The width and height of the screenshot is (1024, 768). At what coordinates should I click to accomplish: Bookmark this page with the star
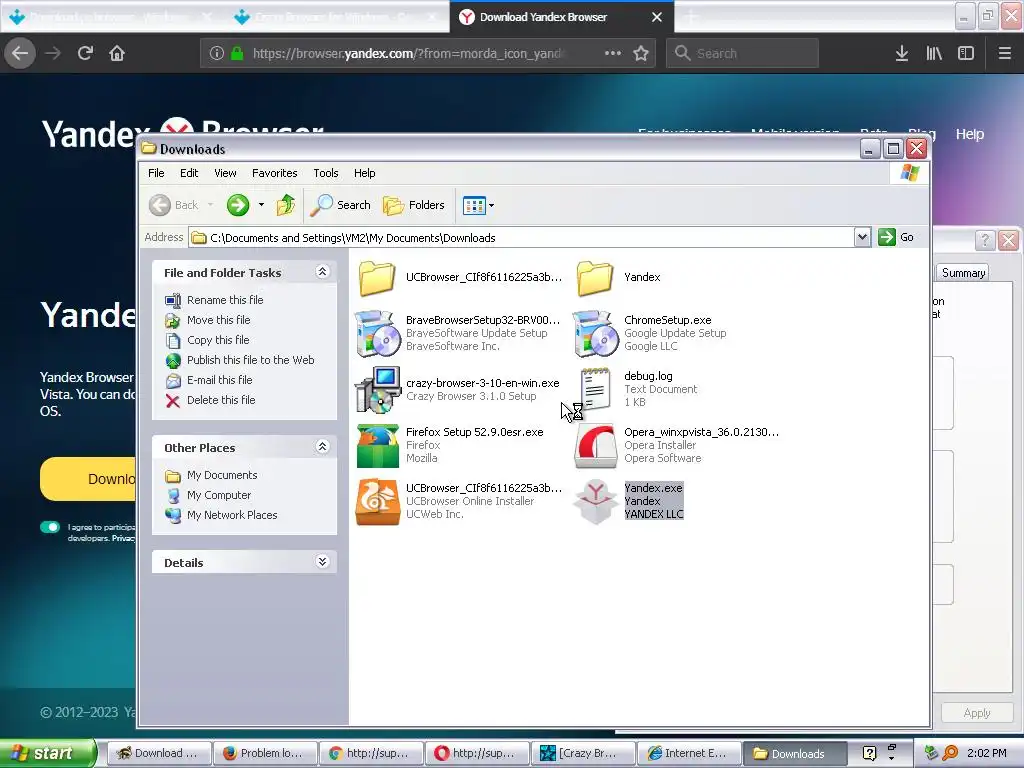pyautogui.click(x=641, y=54)
